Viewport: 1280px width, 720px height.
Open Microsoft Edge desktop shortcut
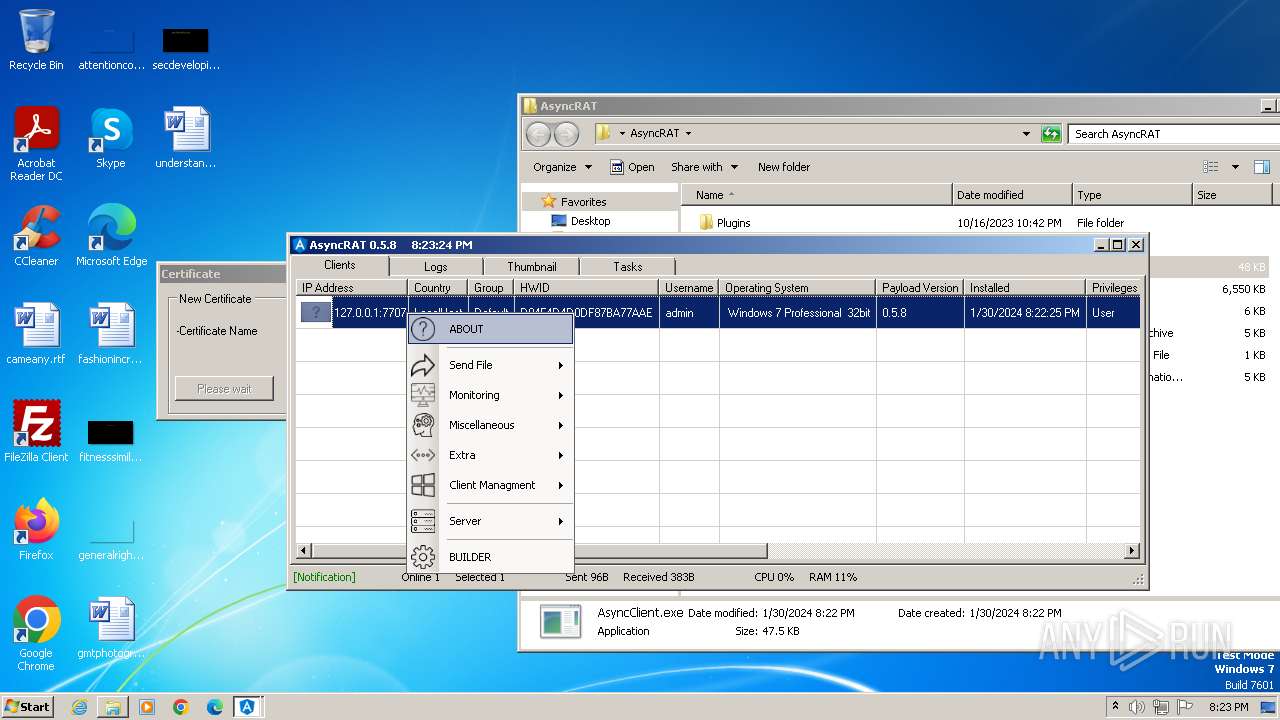pos(111,236)
